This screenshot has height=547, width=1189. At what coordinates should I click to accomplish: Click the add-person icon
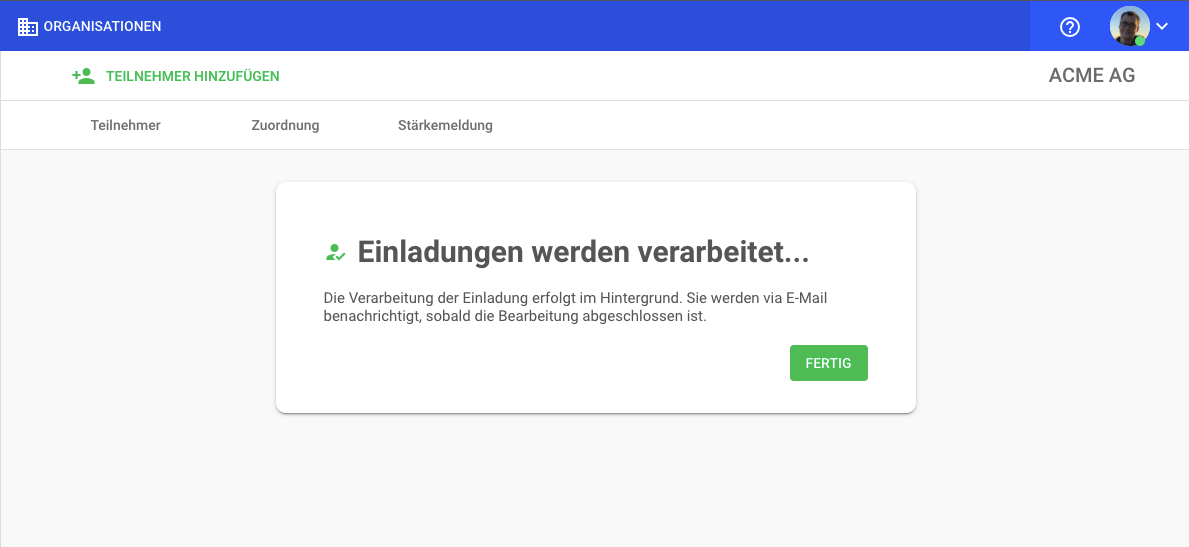(83, 76)
